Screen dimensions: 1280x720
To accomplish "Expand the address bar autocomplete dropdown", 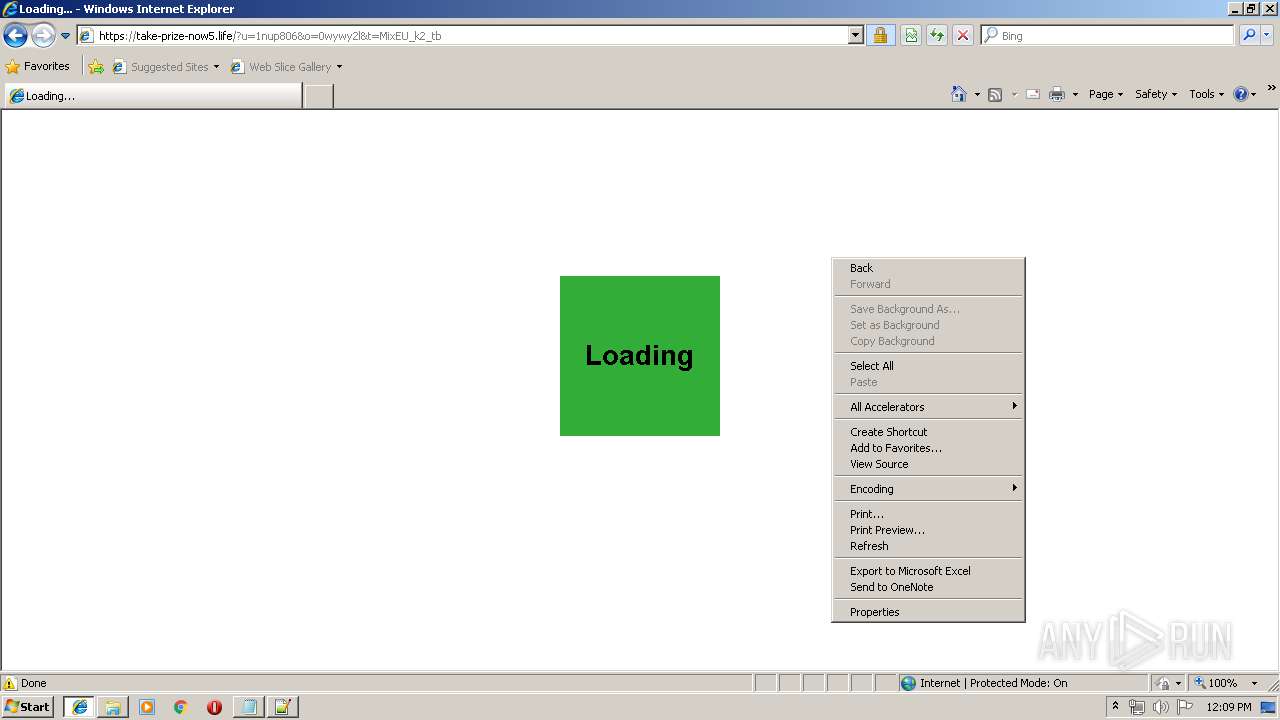I will click(x=856, y=36).
